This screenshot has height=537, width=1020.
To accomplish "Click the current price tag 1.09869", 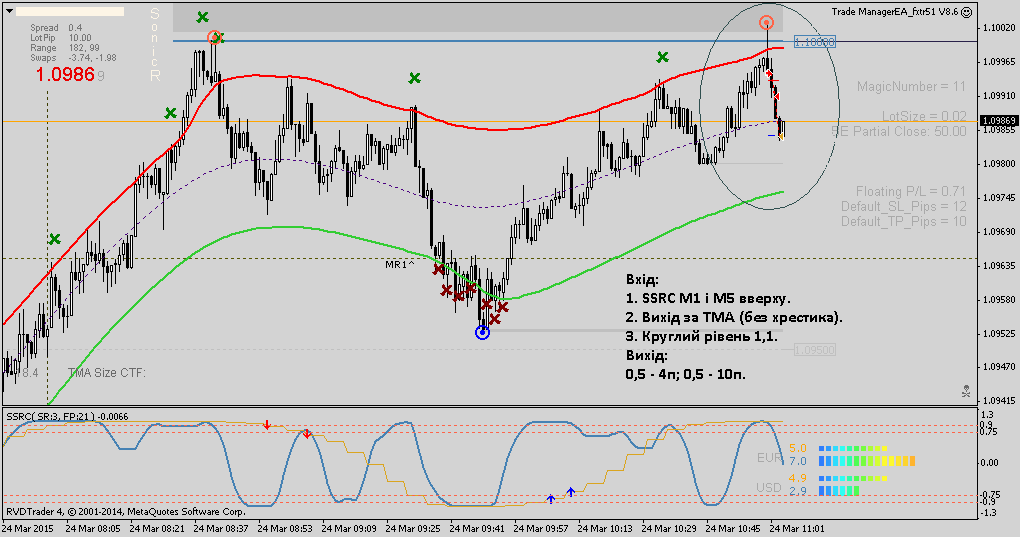I will click(x=999, y=121).
